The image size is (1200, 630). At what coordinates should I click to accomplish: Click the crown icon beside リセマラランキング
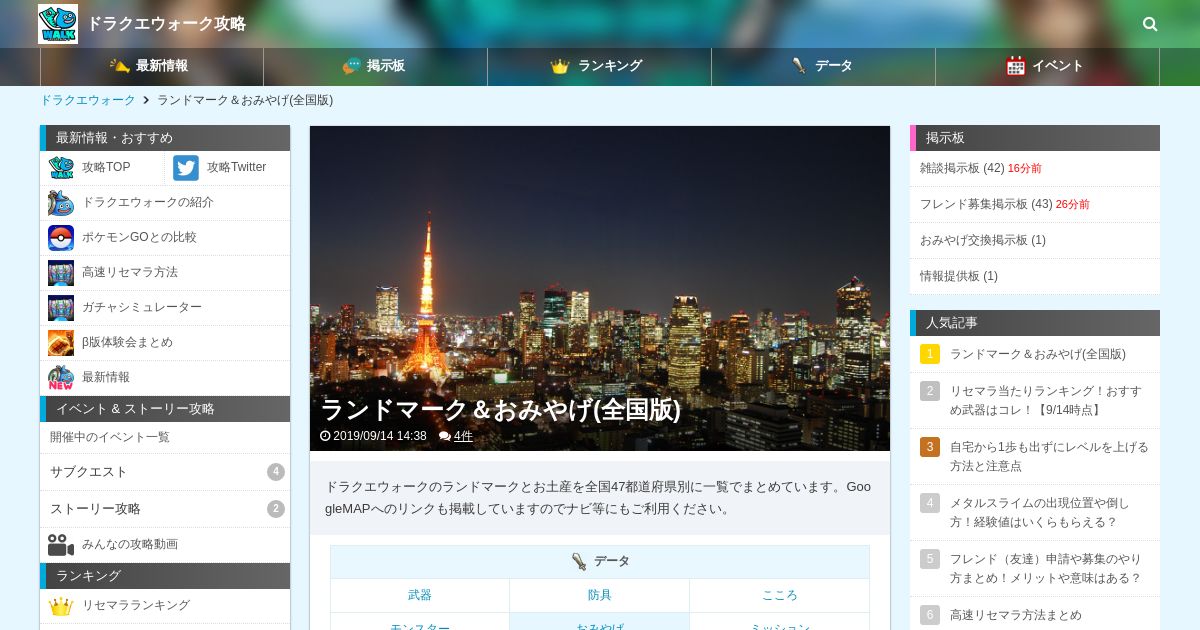click(61, 606)
